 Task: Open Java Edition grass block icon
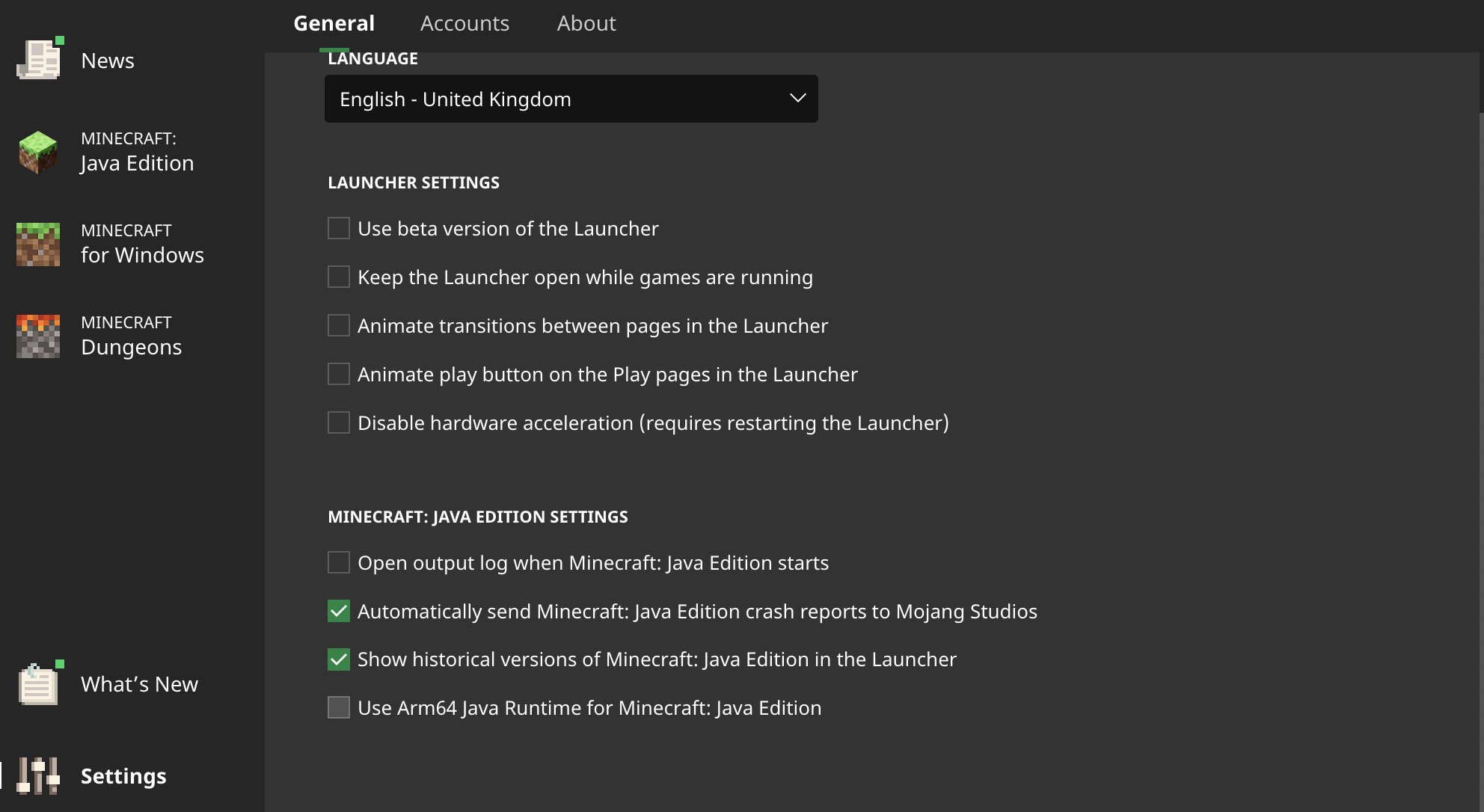click(38, 152)
